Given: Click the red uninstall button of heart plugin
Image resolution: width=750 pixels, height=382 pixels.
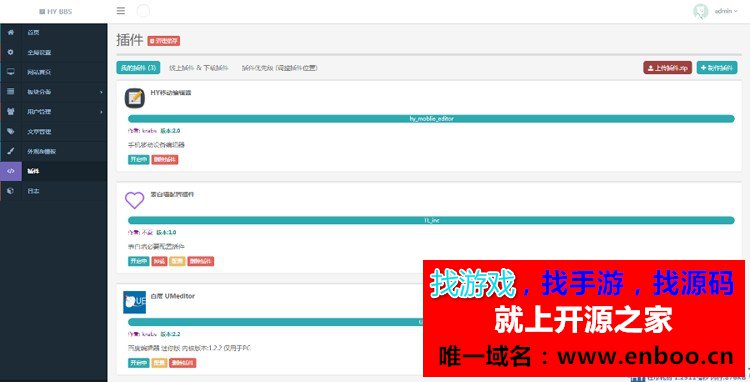Looking at the screenshot, I should [159, 262].
